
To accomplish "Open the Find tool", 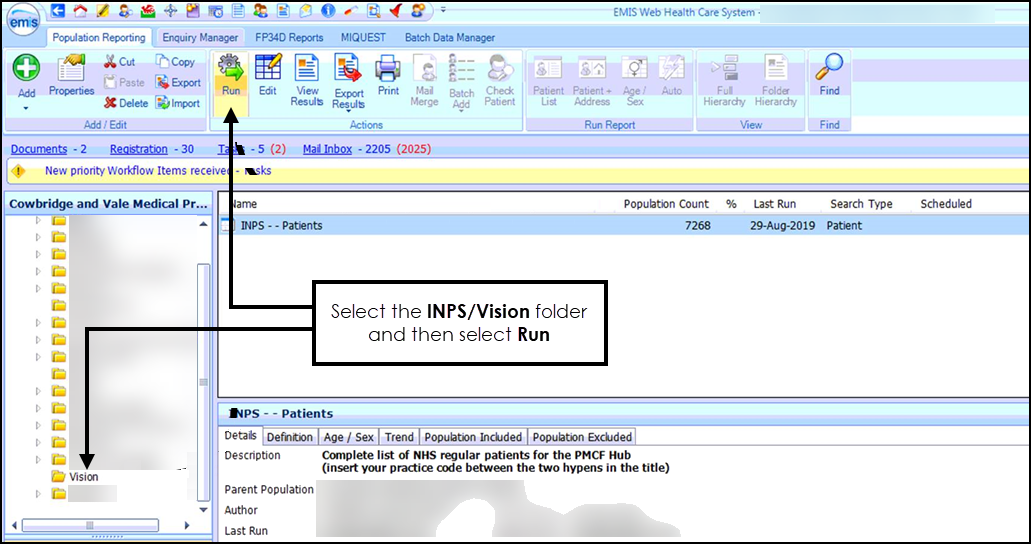I will (x=829, y=76).
